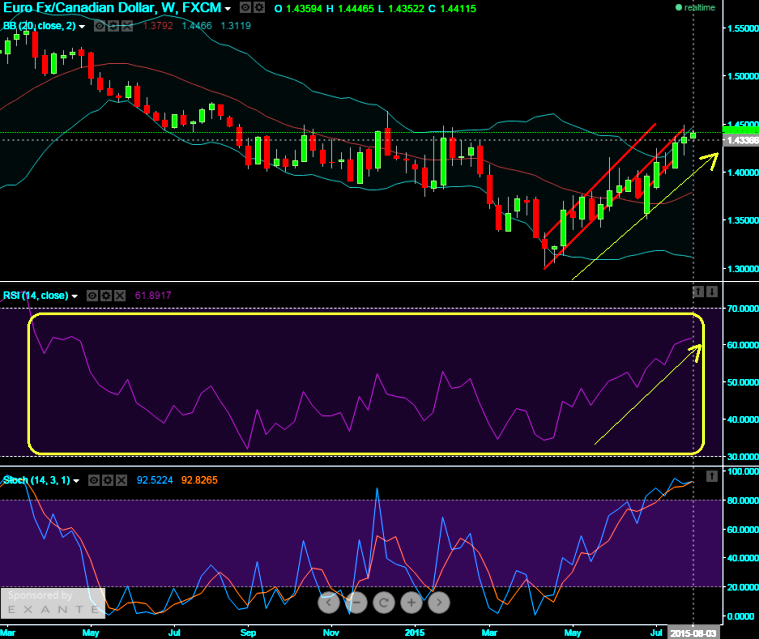The width and height of the screenshot is (759, 639).
Task: Expand the Euro Fx/Canadian Dollar symbol dropdown
Action: (x=228, y=9)
